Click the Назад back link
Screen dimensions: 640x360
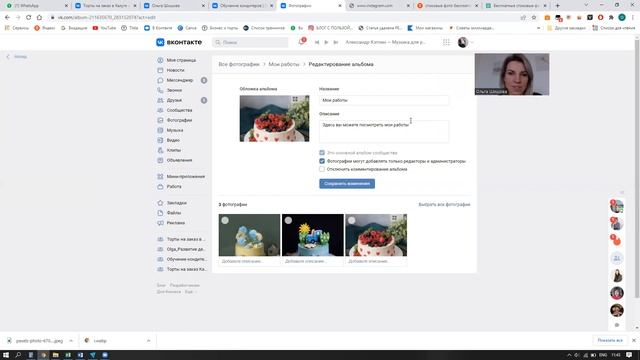17,57
